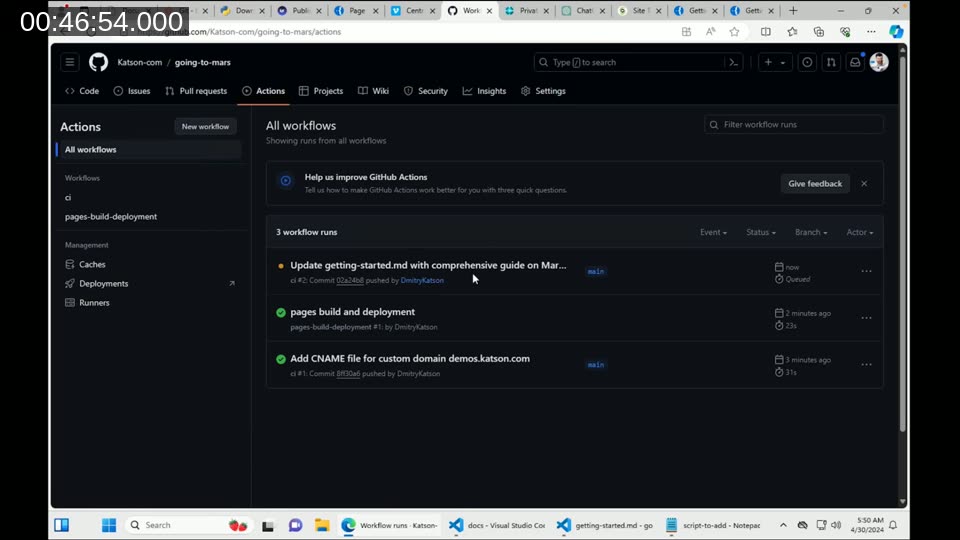The height and width of the screenshot is (540, 960).
Task: Open the Security tab
Action: (x=426, y=91)
